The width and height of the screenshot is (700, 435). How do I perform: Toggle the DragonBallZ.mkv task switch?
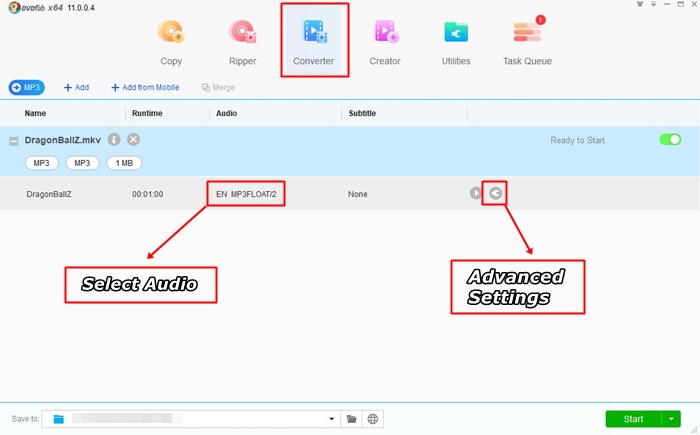pos(670,140)
